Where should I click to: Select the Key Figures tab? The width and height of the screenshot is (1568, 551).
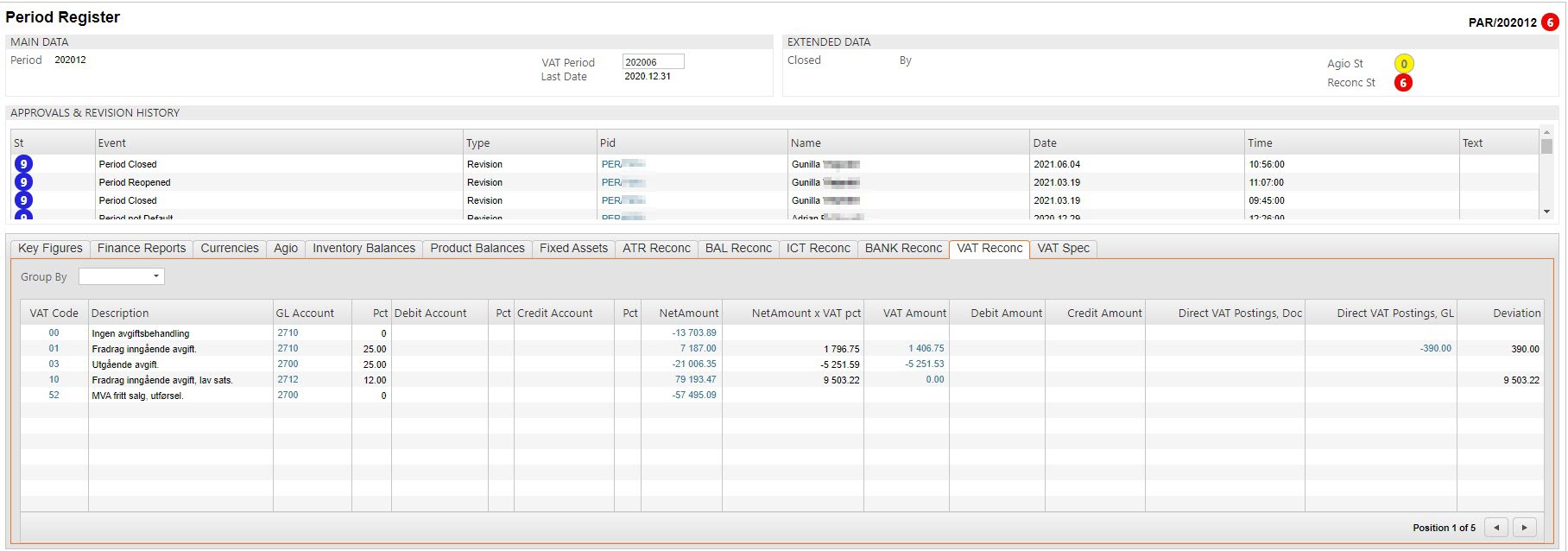pos(50,249)
